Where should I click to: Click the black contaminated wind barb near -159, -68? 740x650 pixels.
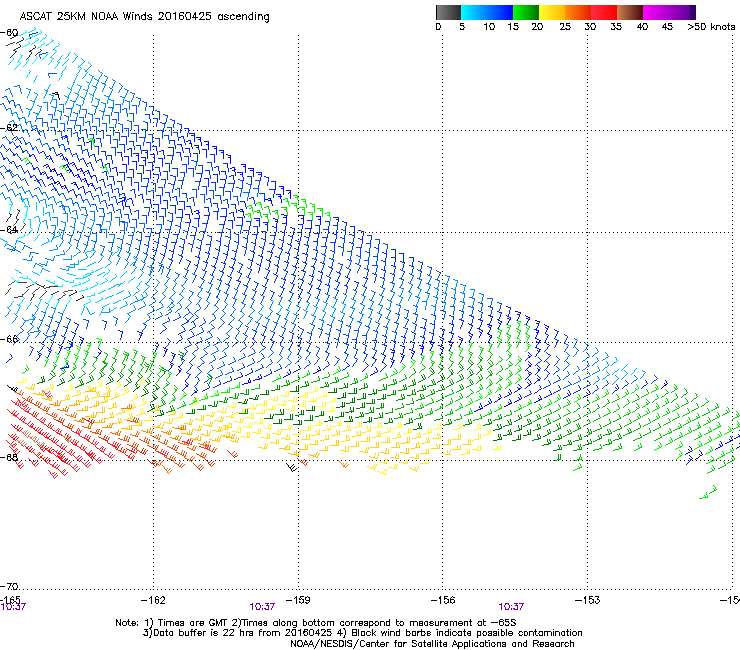pyautogui.click(x=293, y=467)
